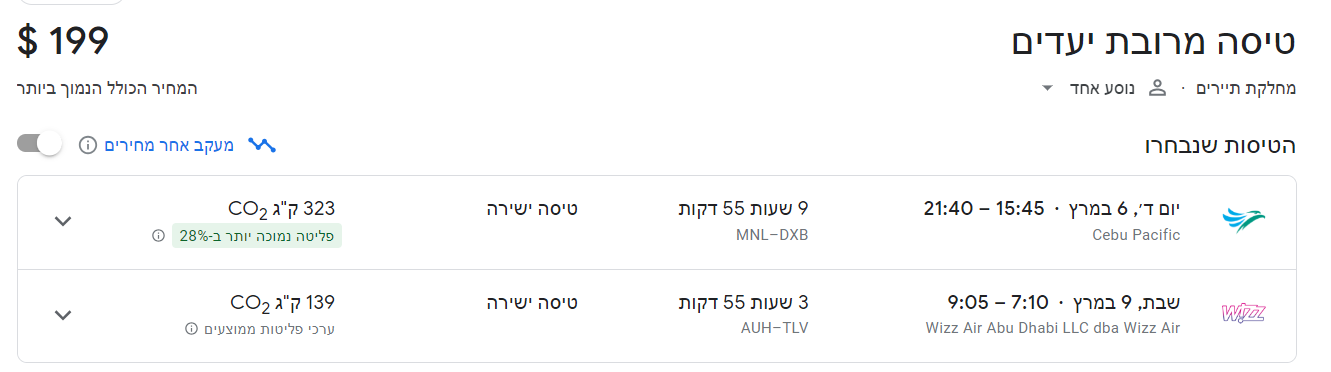Click the 323 kg CO2 emissions value
Screen dimensions: 1331x372
click(282, 209)
